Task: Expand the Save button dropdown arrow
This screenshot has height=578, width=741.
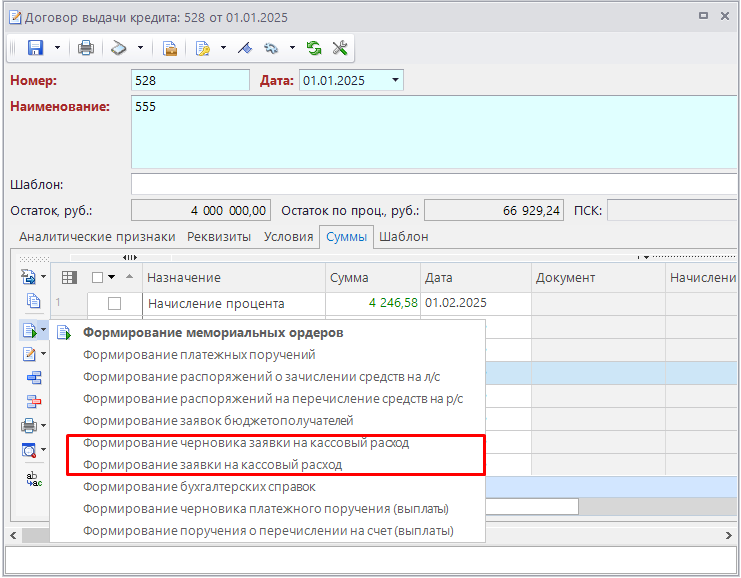Action: (x=57, y=48)
